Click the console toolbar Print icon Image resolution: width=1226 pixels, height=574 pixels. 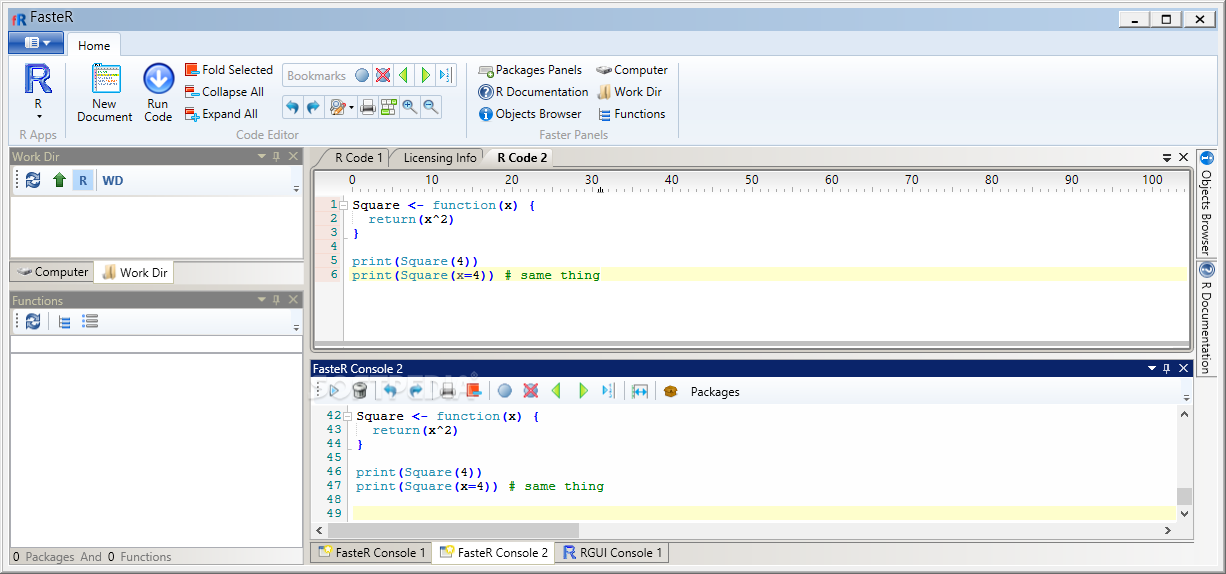click(x=448, y=391)
